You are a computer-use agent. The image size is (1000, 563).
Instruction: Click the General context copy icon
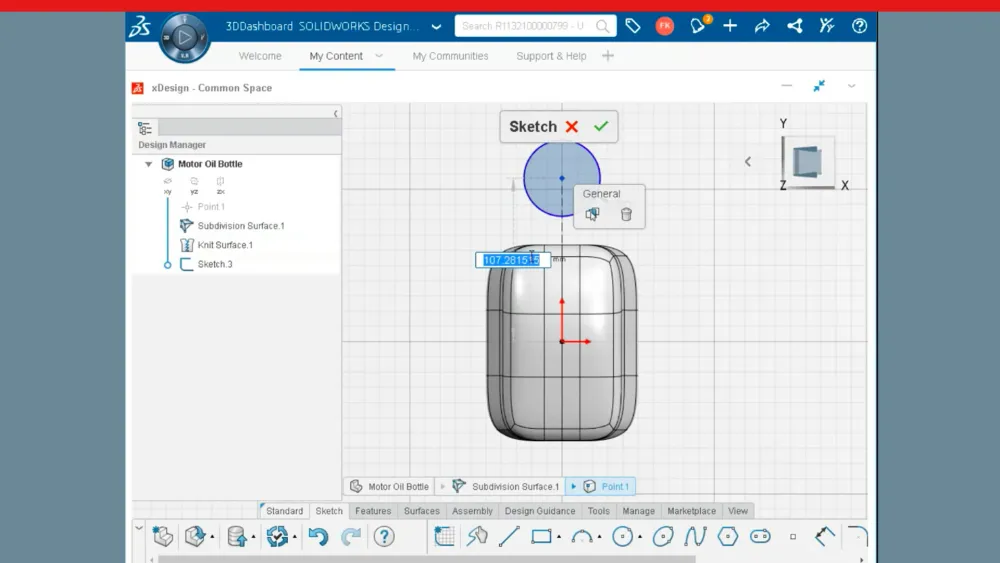(x=592, y=214)
